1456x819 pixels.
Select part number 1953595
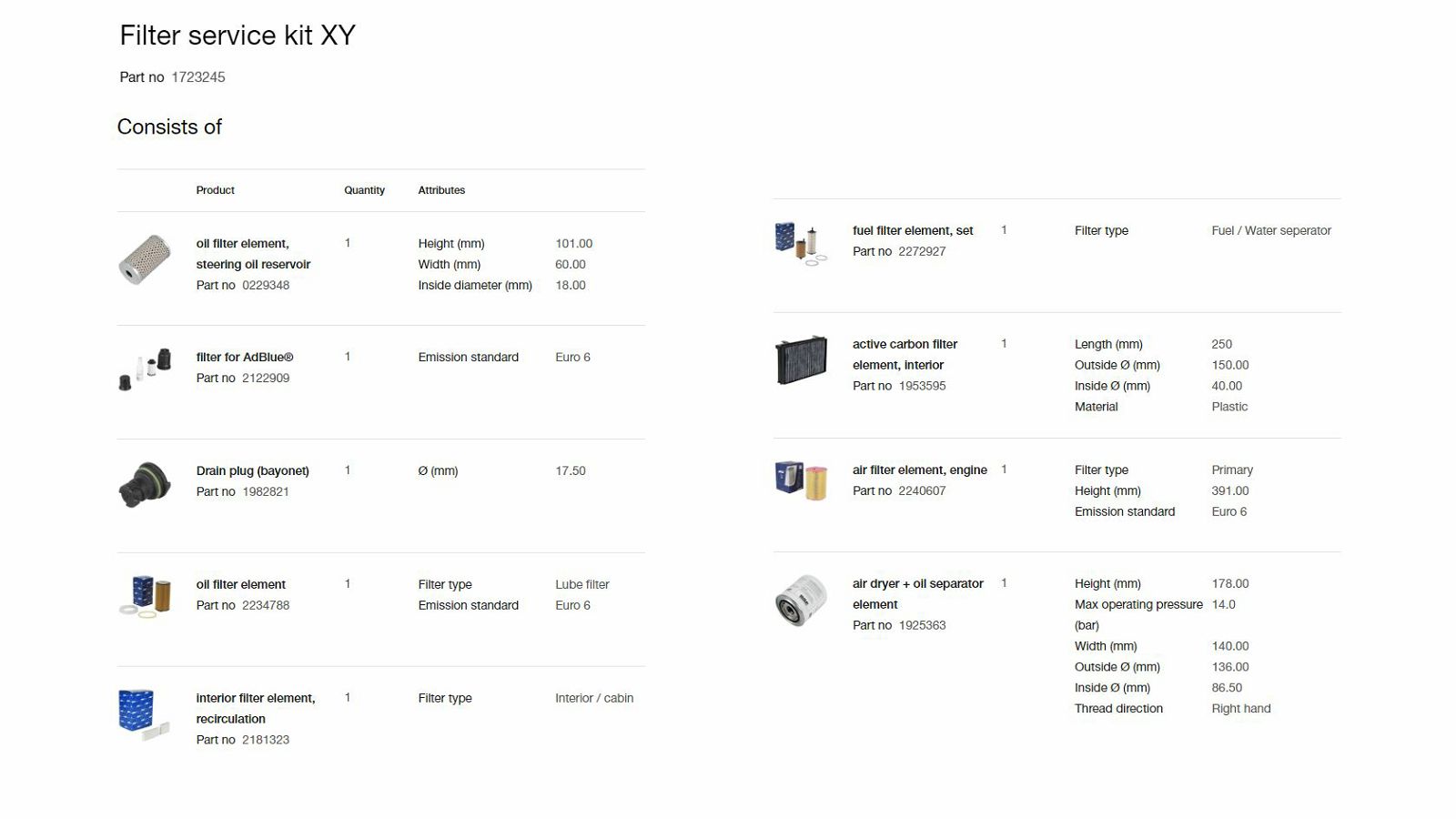pos(922,386)
